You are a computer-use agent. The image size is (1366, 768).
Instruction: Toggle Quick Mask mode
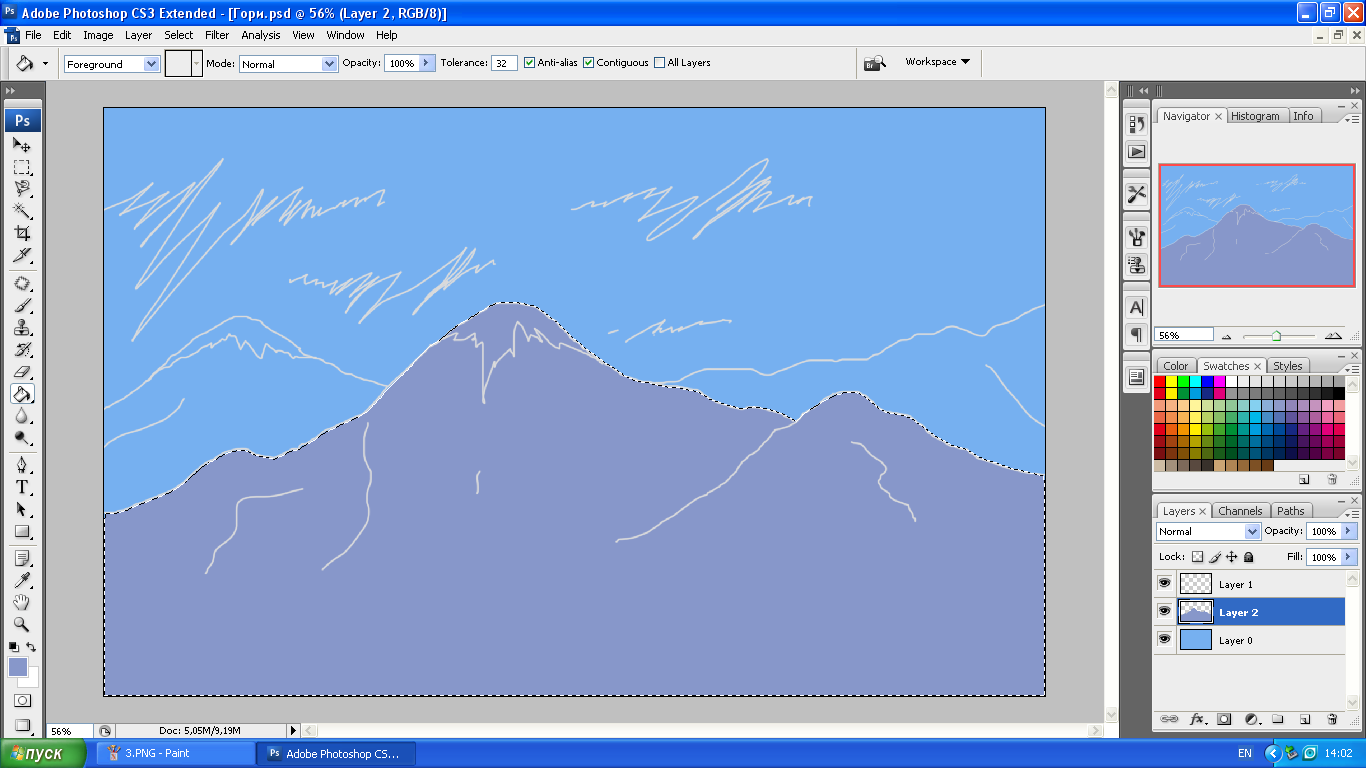(22, 701)
